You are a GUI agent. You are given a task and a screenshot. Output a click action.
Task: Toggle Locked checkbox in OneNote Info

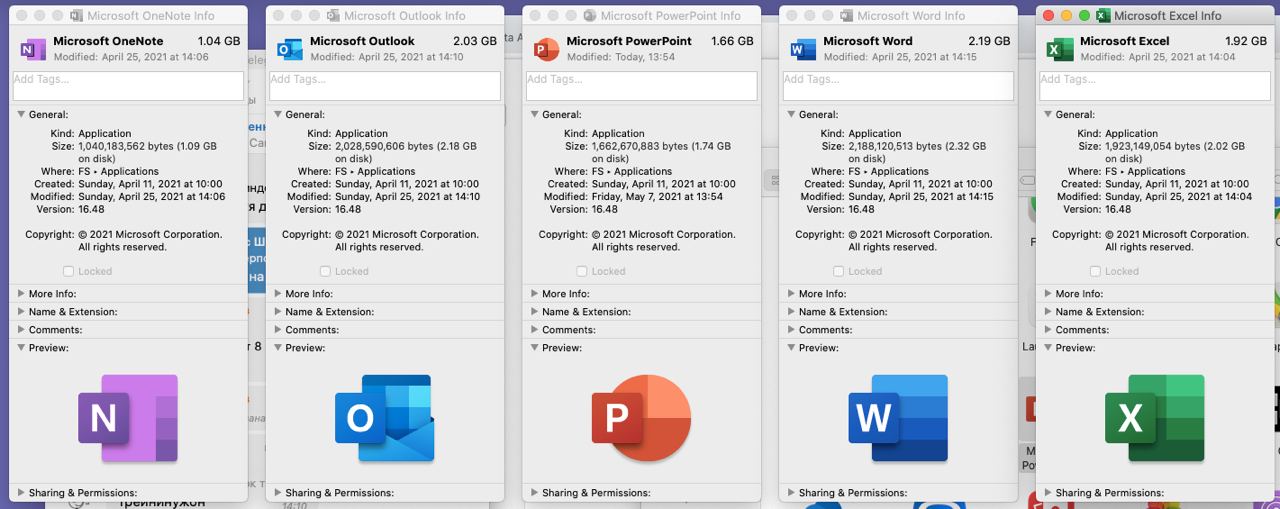(x=68, y=271)
